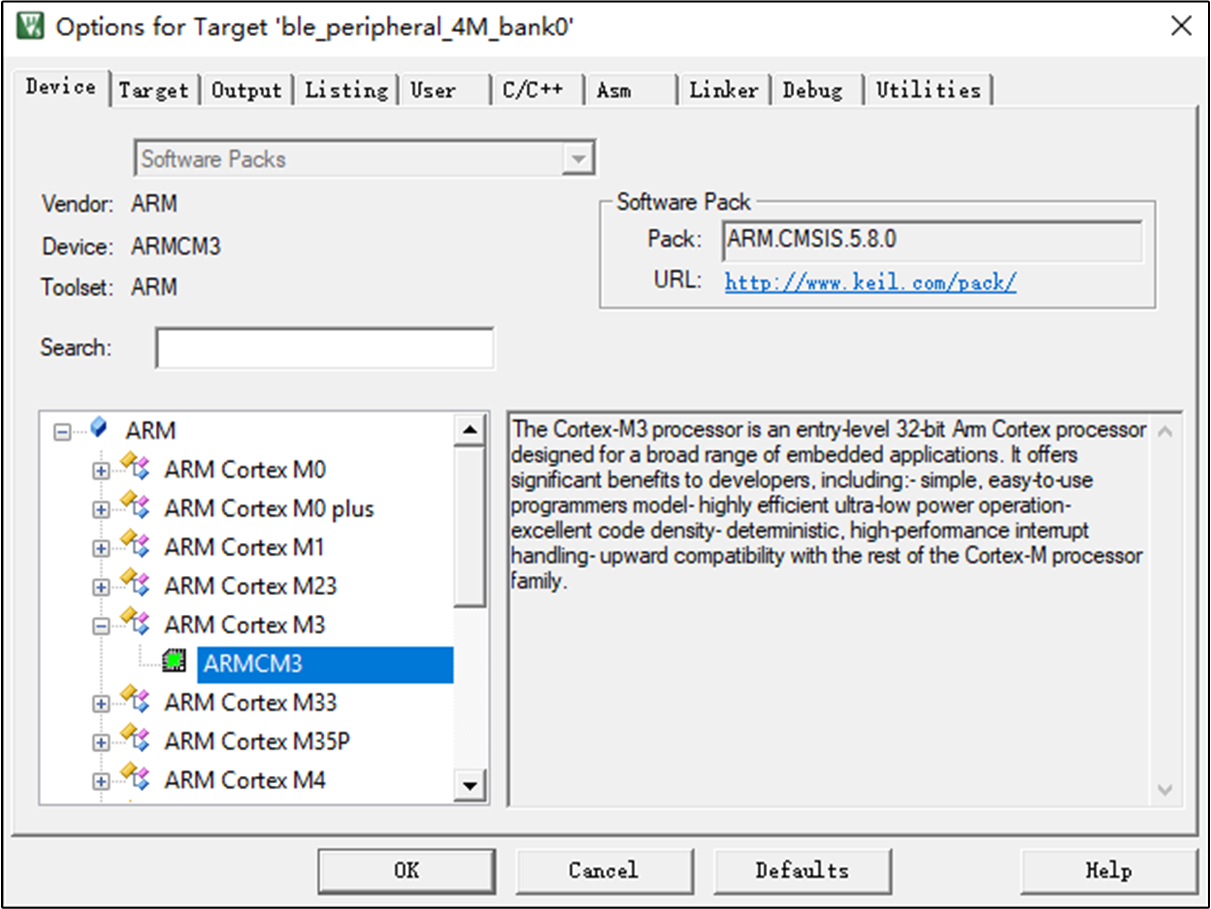Select the ARM Cortex M1 tree label
1211x909 pixels.
[244, 547]
